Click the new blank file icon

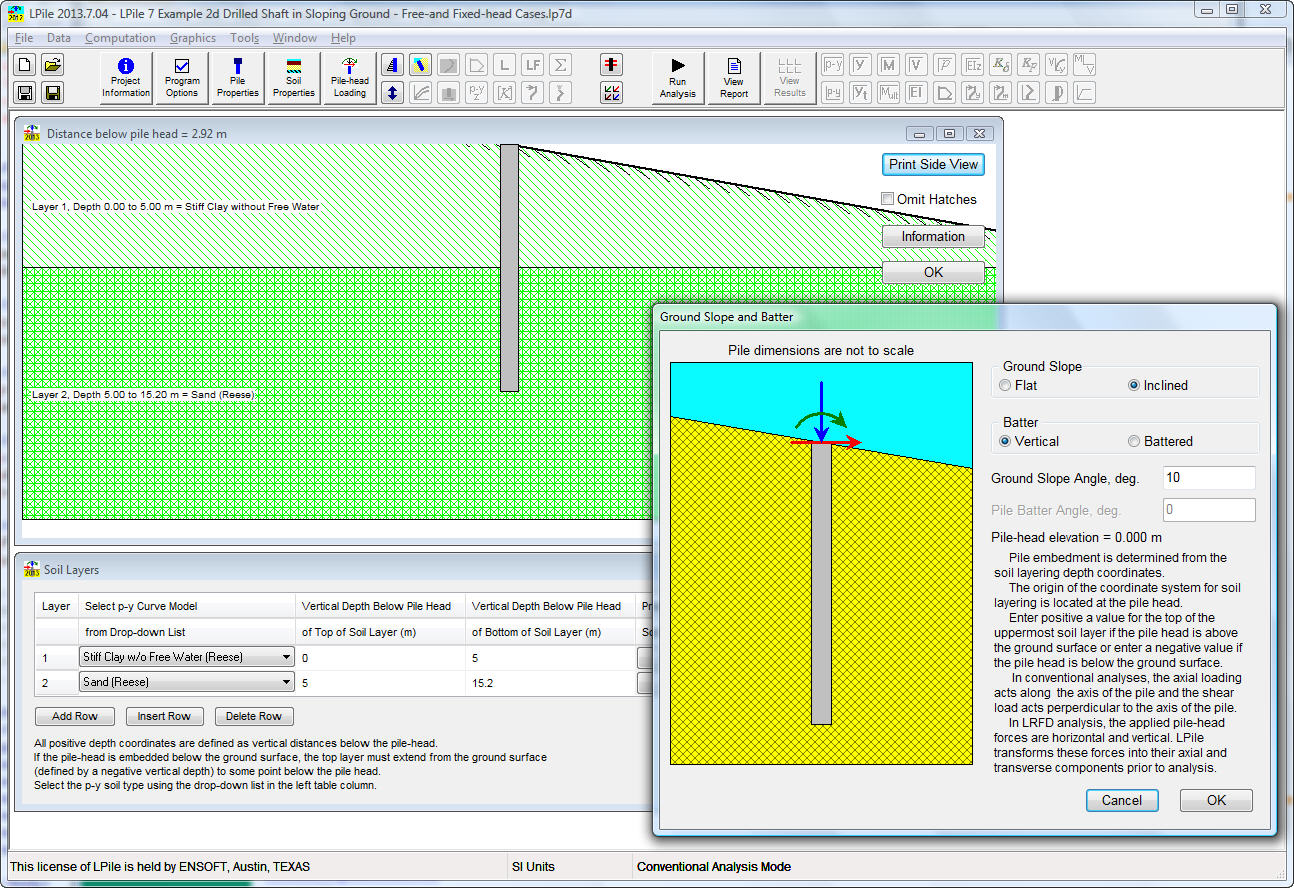pos(26,65)
